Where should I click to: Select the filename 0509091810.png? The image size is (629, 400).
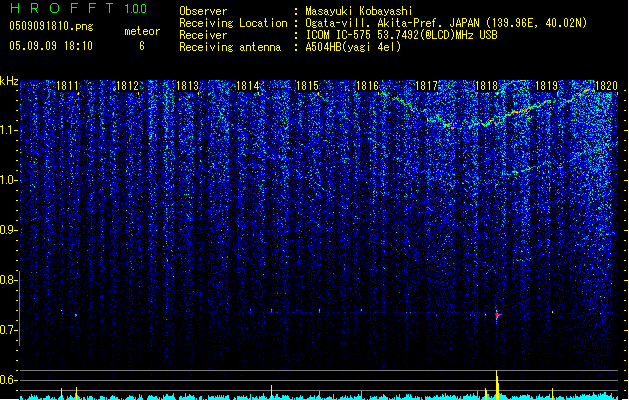click(x=51, y=27)
